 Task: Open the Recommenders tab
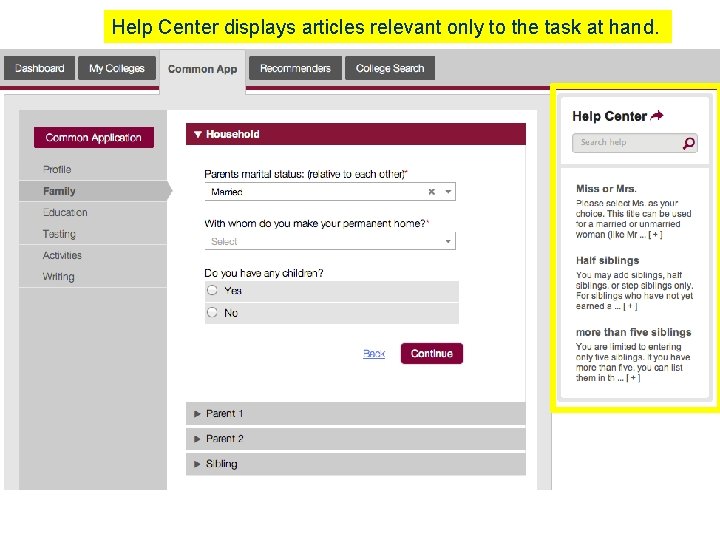click(295, 68)
